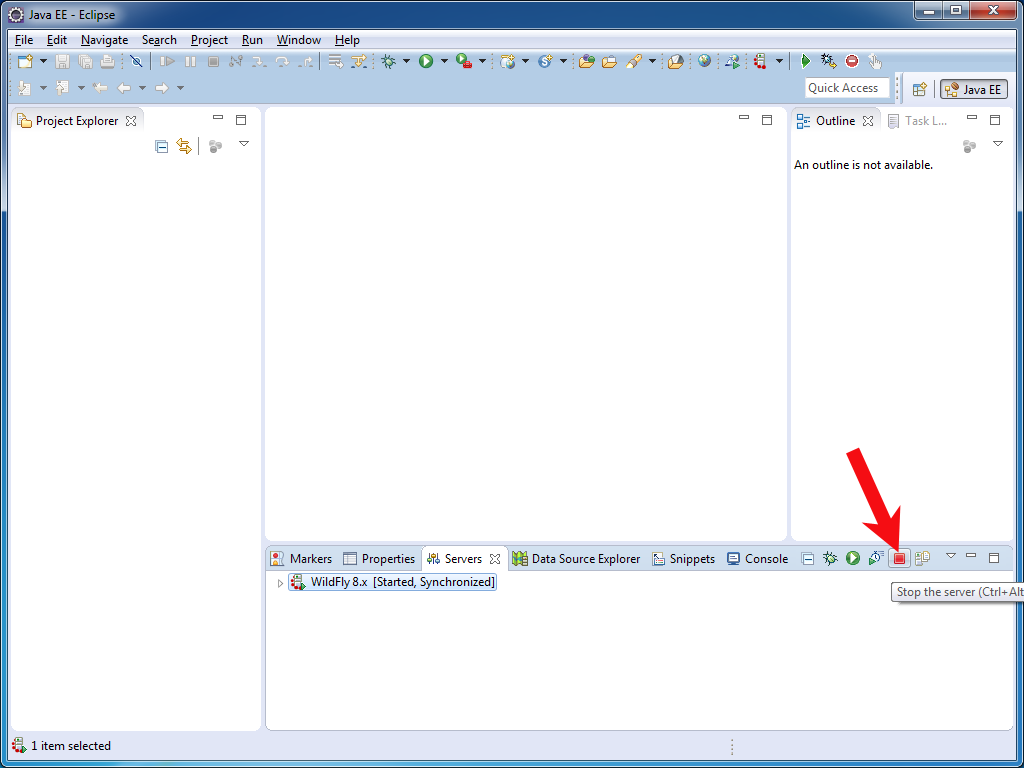Click the Launch Web Services Explorer icon
The height and width of the screenshot is (768, 1024).
(733, 61)
